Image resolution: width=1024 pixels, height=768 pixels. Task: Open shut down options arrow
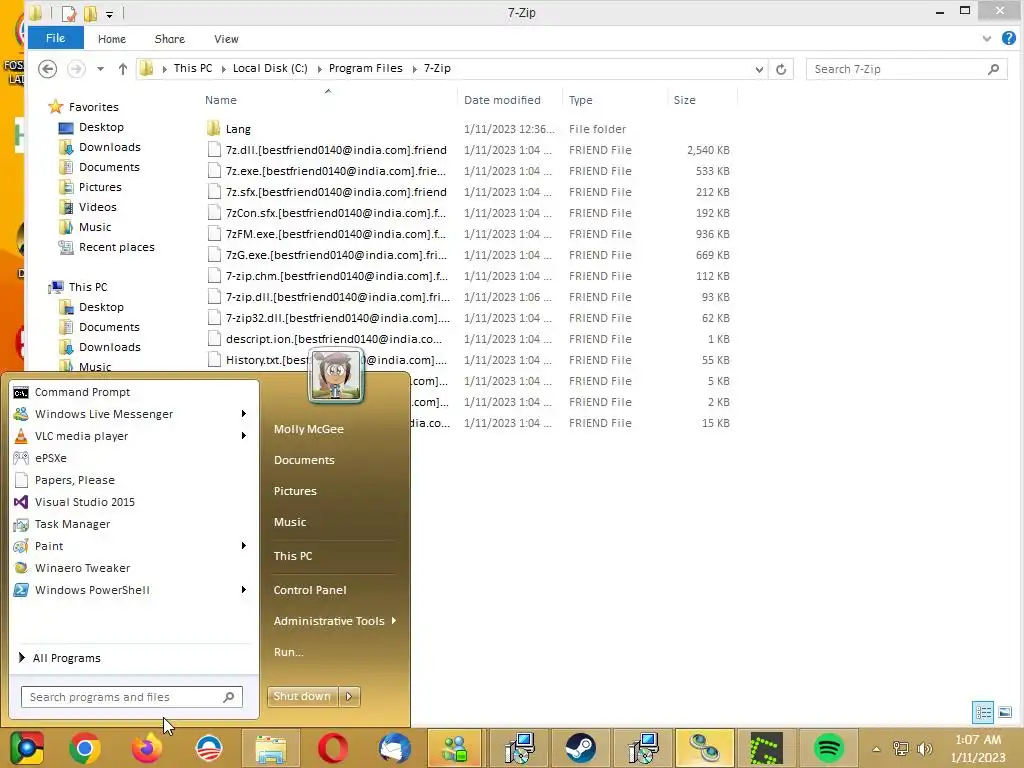(349, 696)
